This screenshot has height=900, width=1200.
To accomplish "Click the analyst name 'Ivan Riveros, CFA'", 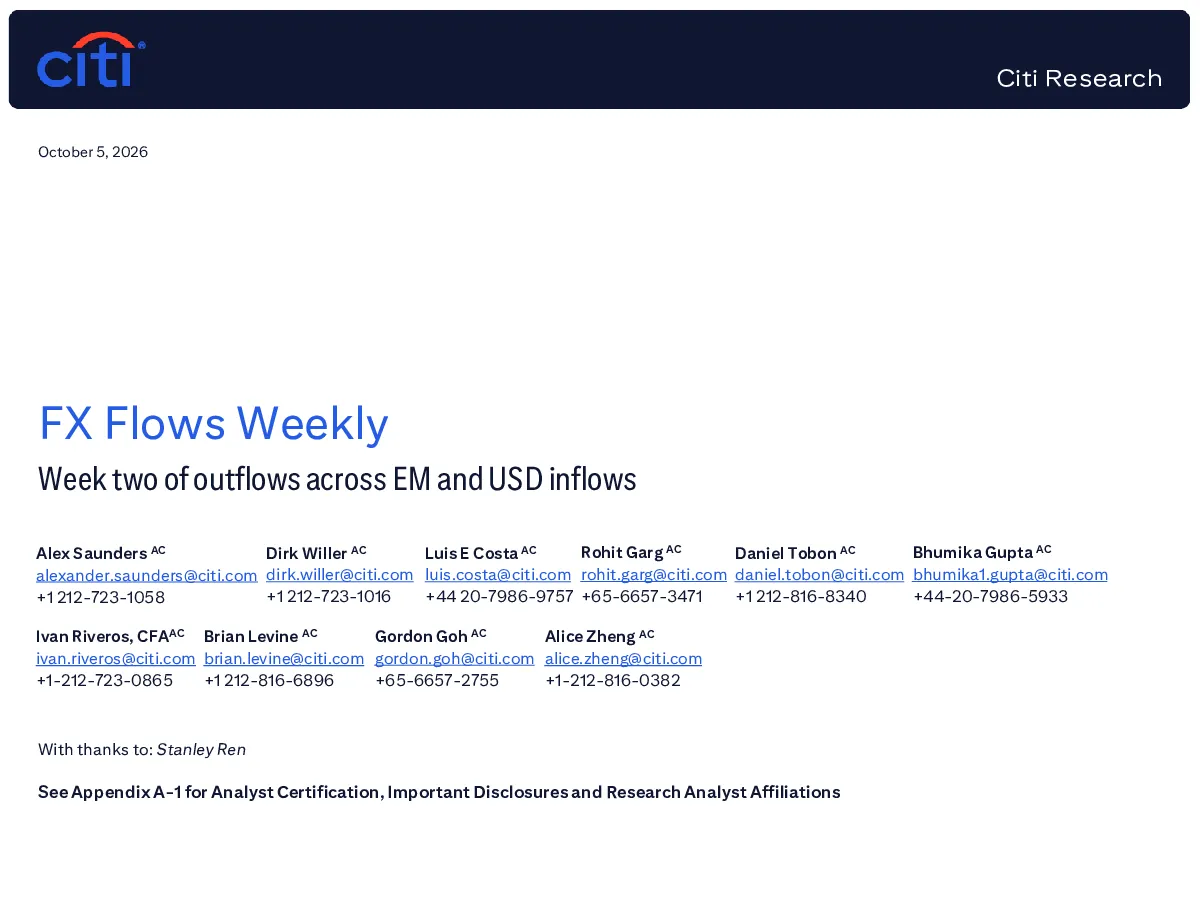I will [103, 636].
